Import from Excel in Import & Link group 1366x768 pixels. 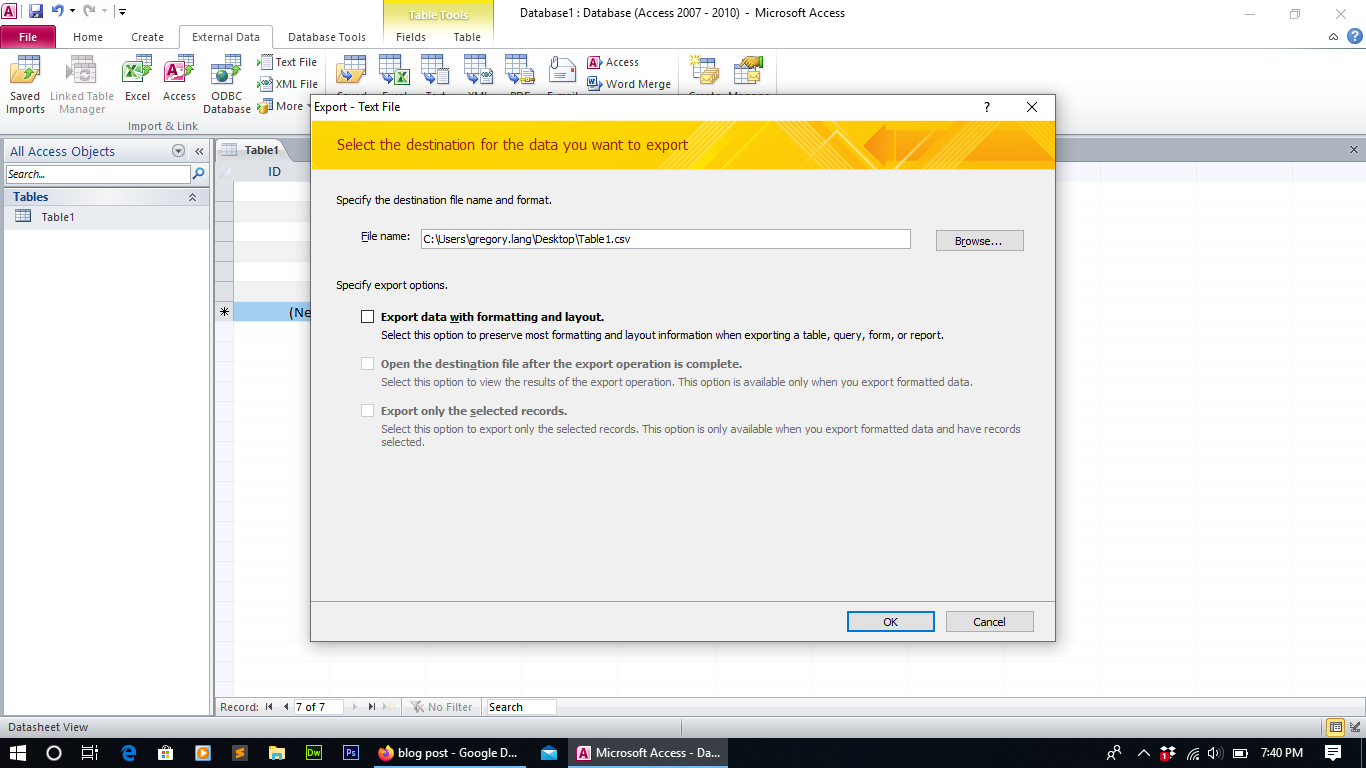pyautogui.click(x=137, y=80)
